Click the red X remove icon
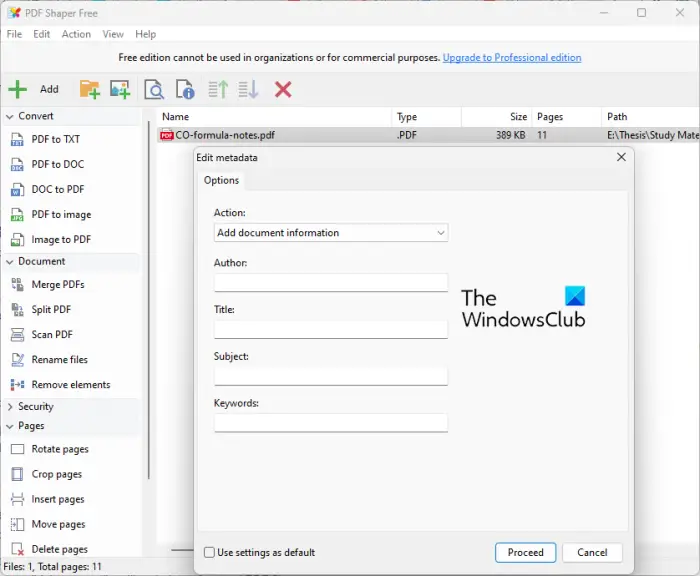Screen dimensions: 700x576 (x=283, y=89)
